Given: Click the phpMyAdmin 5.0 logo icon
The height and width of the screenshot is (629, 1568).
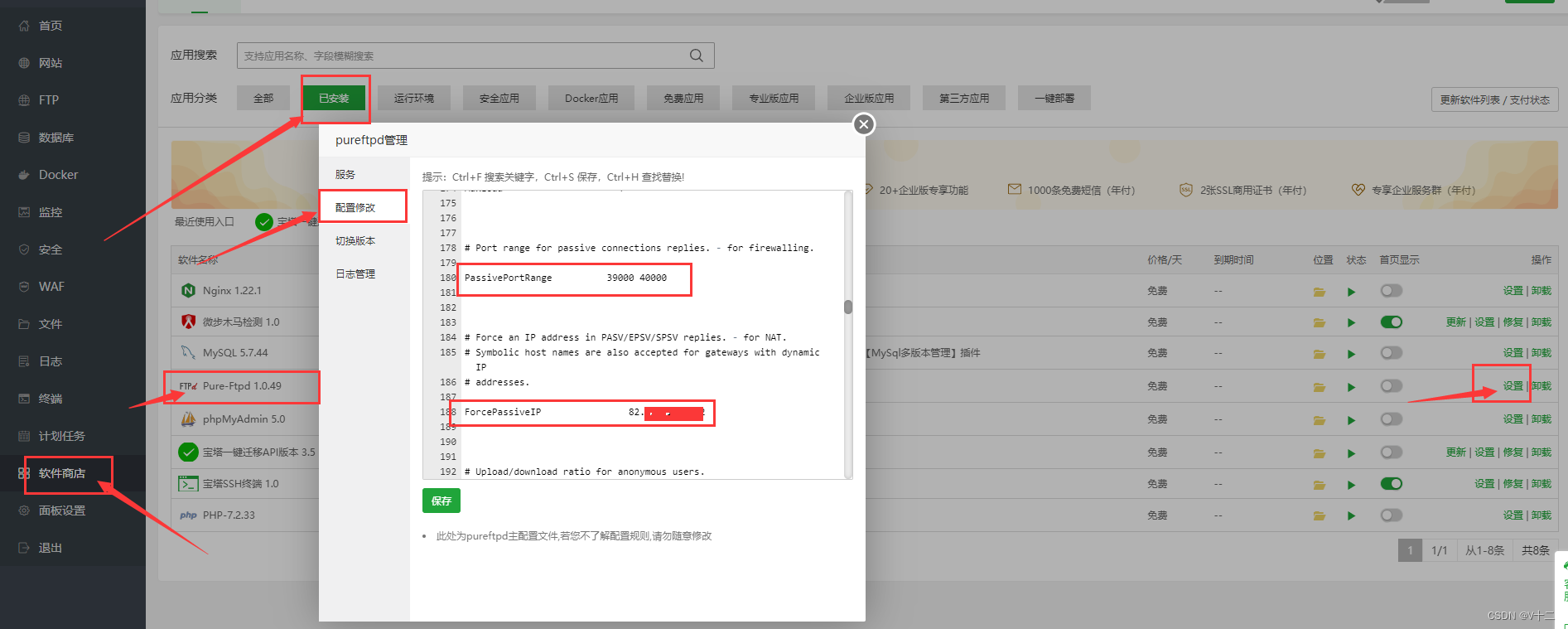Looking at the screenshot, I should [188, 419].
